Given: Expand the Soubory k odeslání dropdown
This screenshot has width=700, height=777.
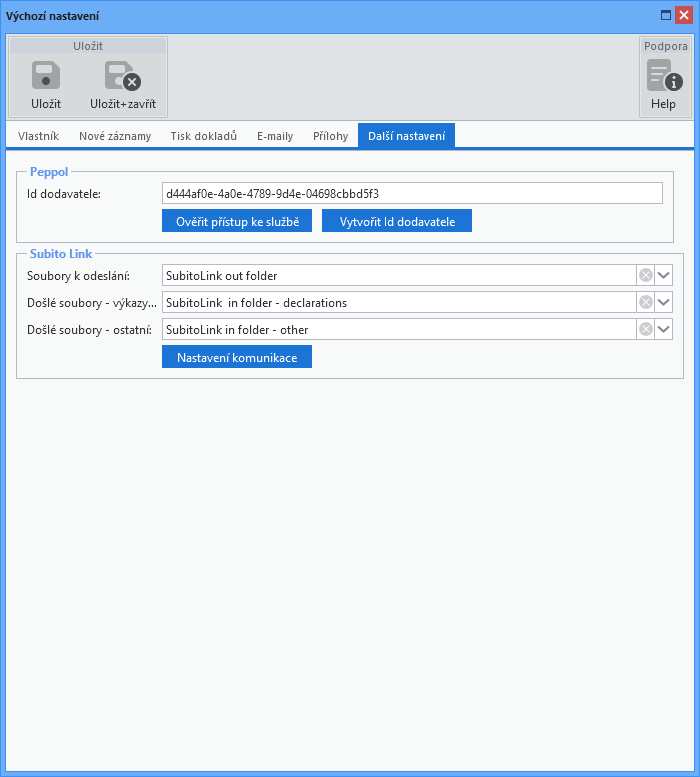Looking at the screenshot, I should pyautogui.click(x=664, y=275).
